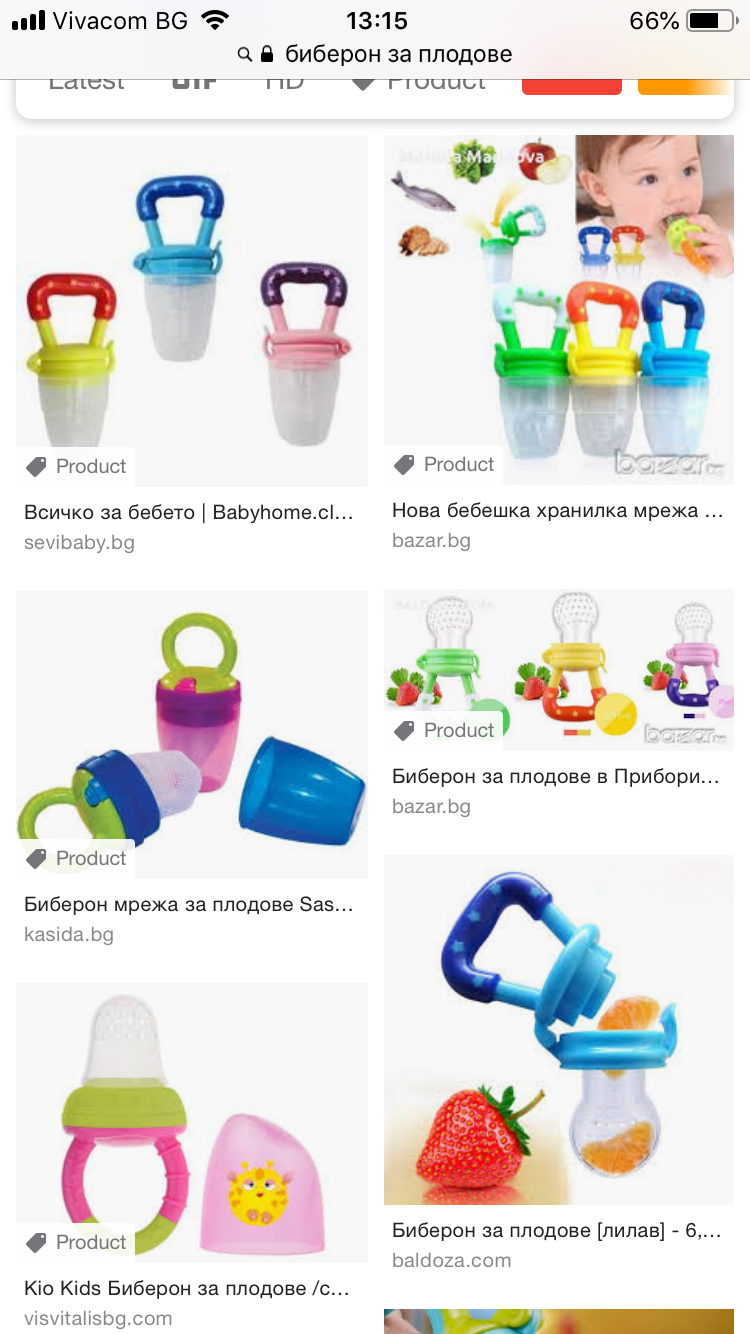The image size is (750, 1334).
Task: Open Биберон за плодове [лилав] baldoza.com link
Action: pyautogui.click(x=557, y=1231)
